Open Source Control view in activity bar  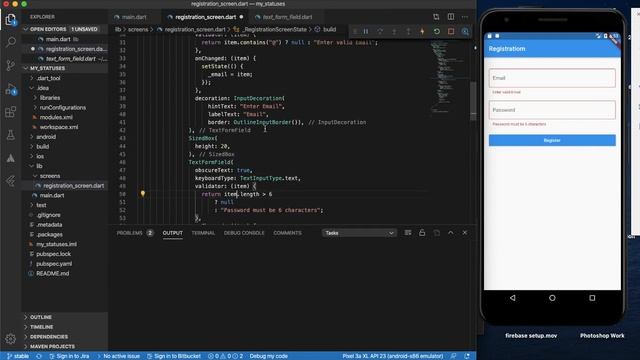pyautogui.click(x=11, y=65)
